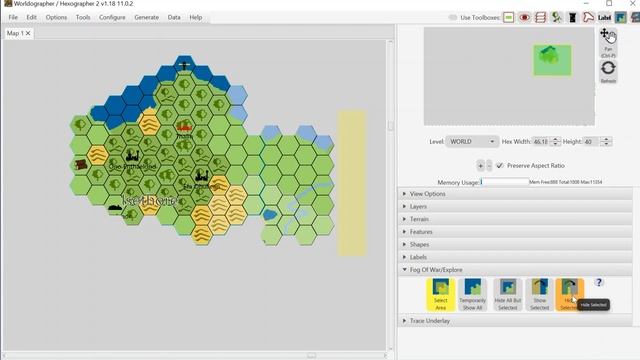Increase Hex Width with the up stepper
Screen dimensions: 640x360
pos(555,139)
